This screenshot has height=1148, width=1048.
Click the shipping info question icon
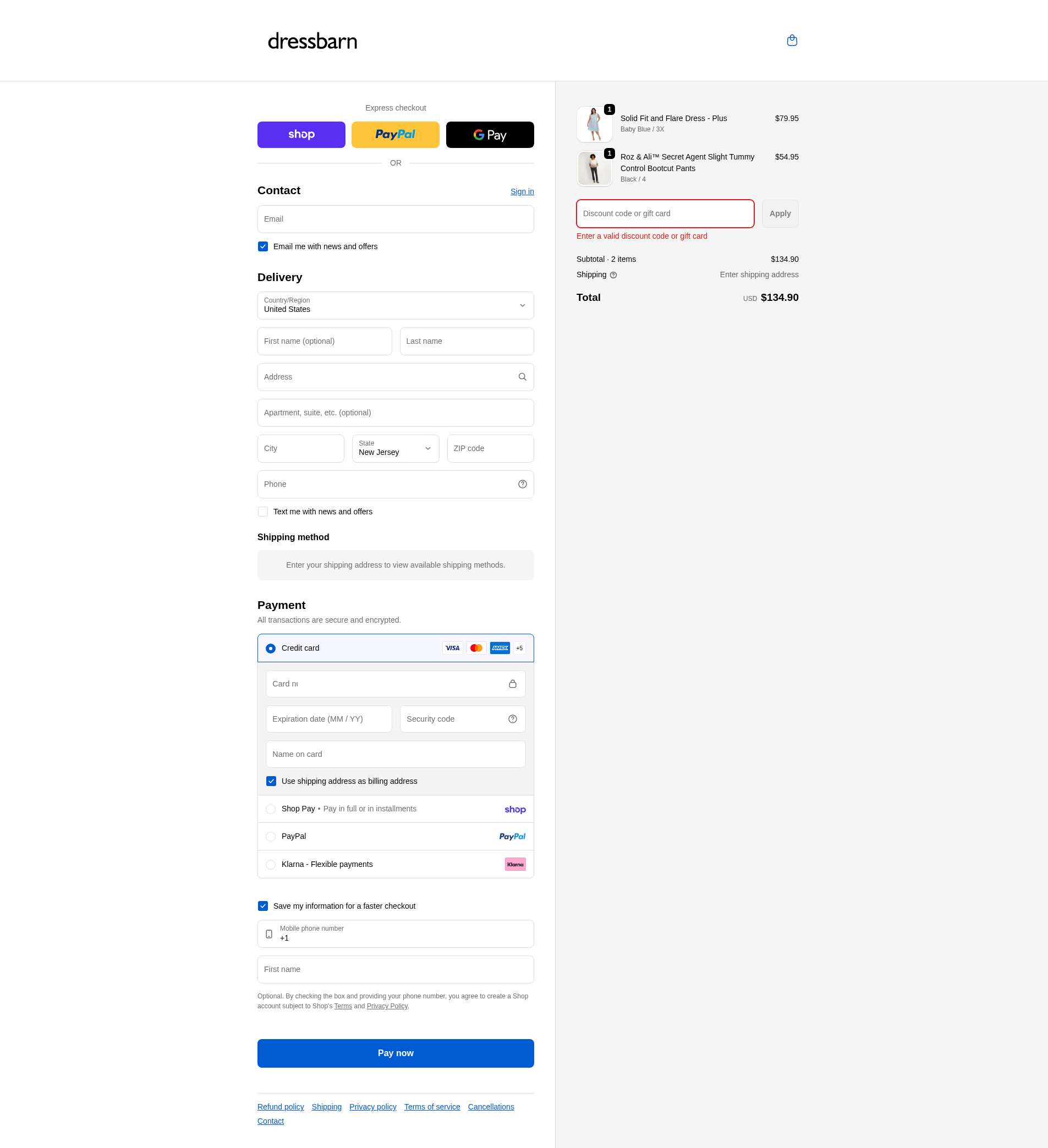(x=613, y=275)
